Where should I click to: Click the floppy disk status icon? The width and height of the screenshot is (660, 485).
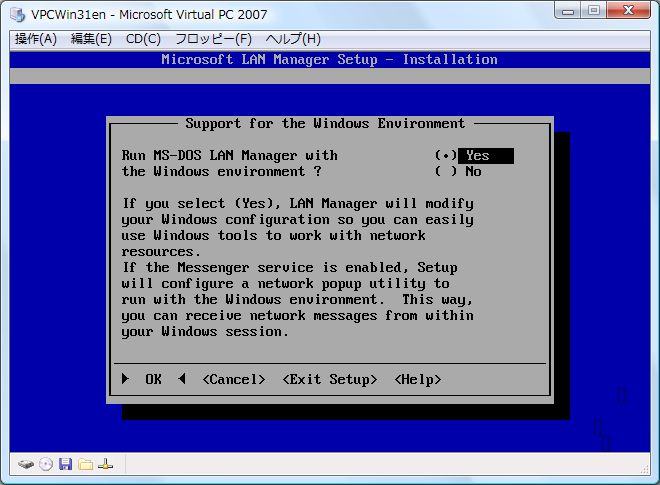pyautogui.click(x=66, y=465)
